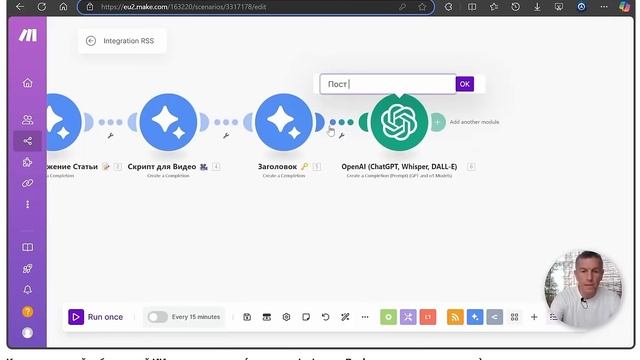The height and width of the screenshot is (360, 640).
Task: Click the Integration RSS scenario title
Action: [129, 41]
